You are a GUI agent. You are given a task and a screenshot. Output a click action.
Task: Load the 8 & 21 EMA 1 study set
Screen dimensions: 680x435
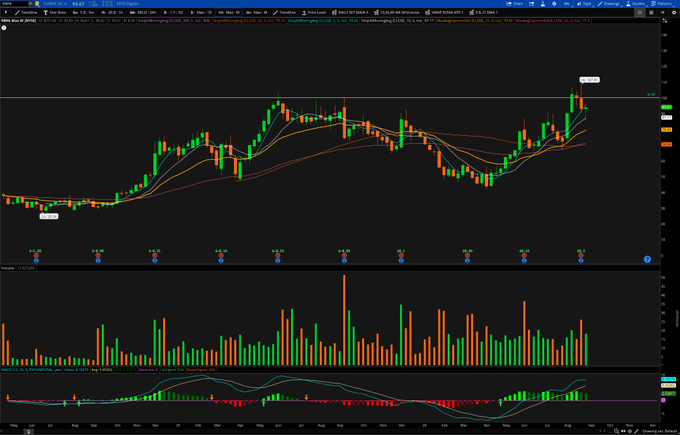pos(483,13)
